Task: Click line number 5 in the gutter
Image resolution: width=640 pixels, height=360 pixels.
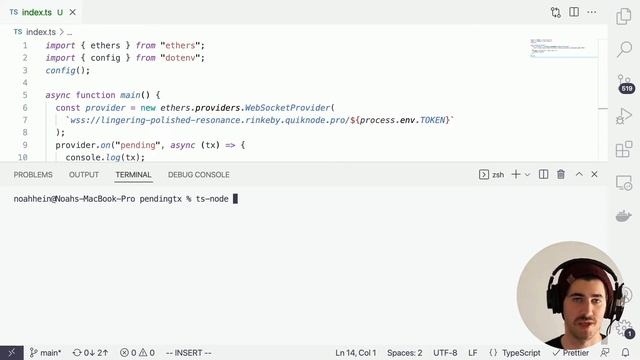Action: (x=25, y=95)
